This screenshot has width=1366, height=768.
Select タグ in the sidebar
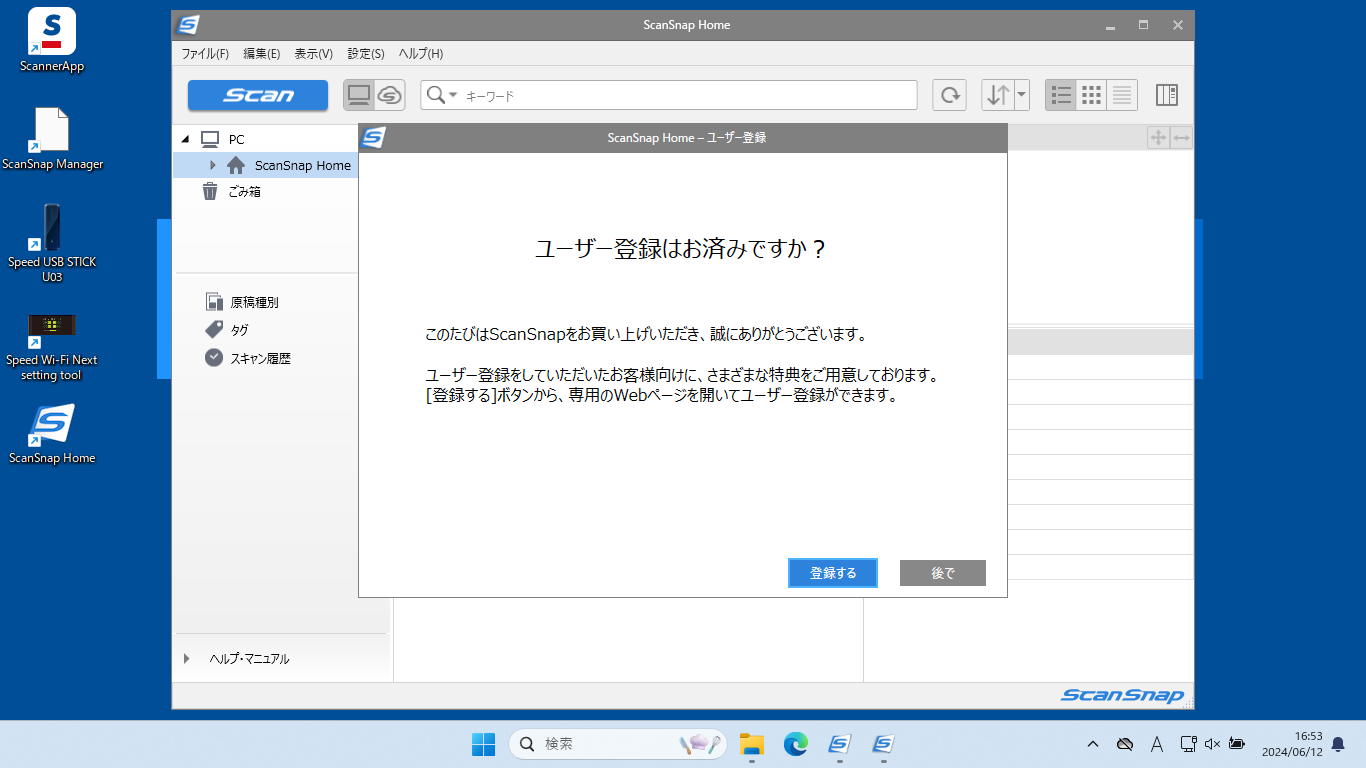239,330
